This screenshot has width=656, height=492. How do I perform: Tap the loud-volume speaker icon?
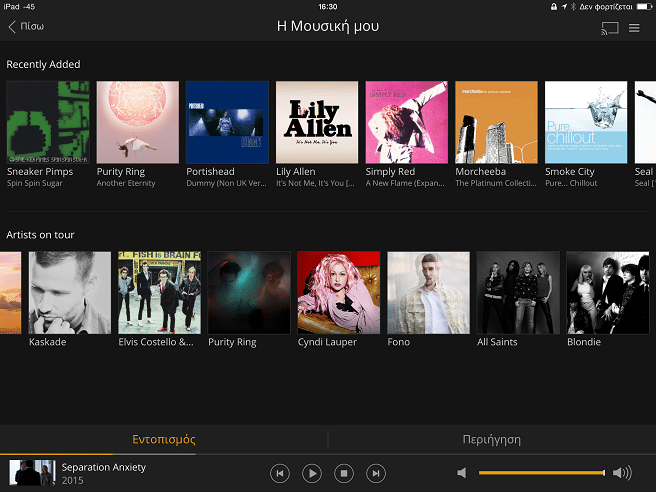coord(622,473)
